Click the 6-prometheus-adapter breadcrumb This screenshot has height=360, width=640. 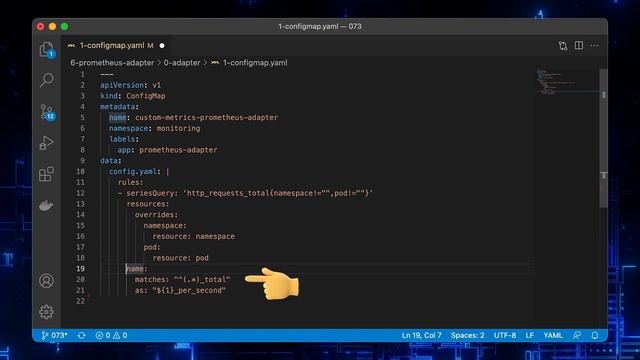(112, 63)
